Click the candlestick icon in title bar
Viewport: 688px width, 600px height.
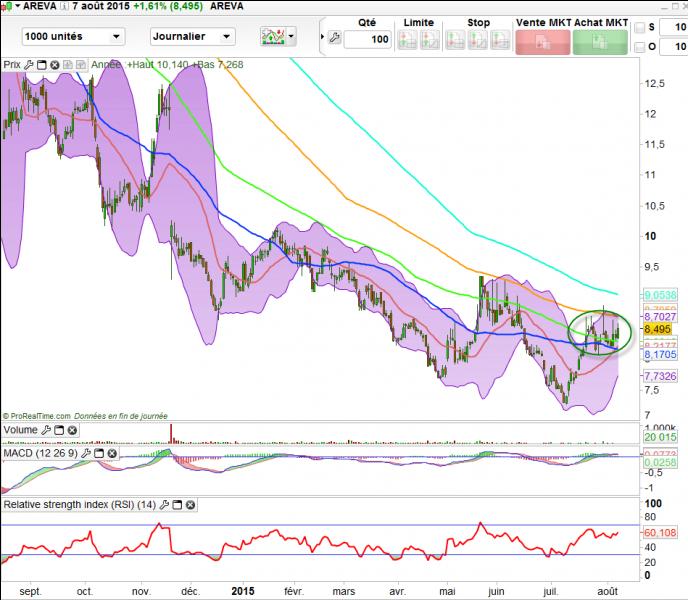tap(7, 6)
